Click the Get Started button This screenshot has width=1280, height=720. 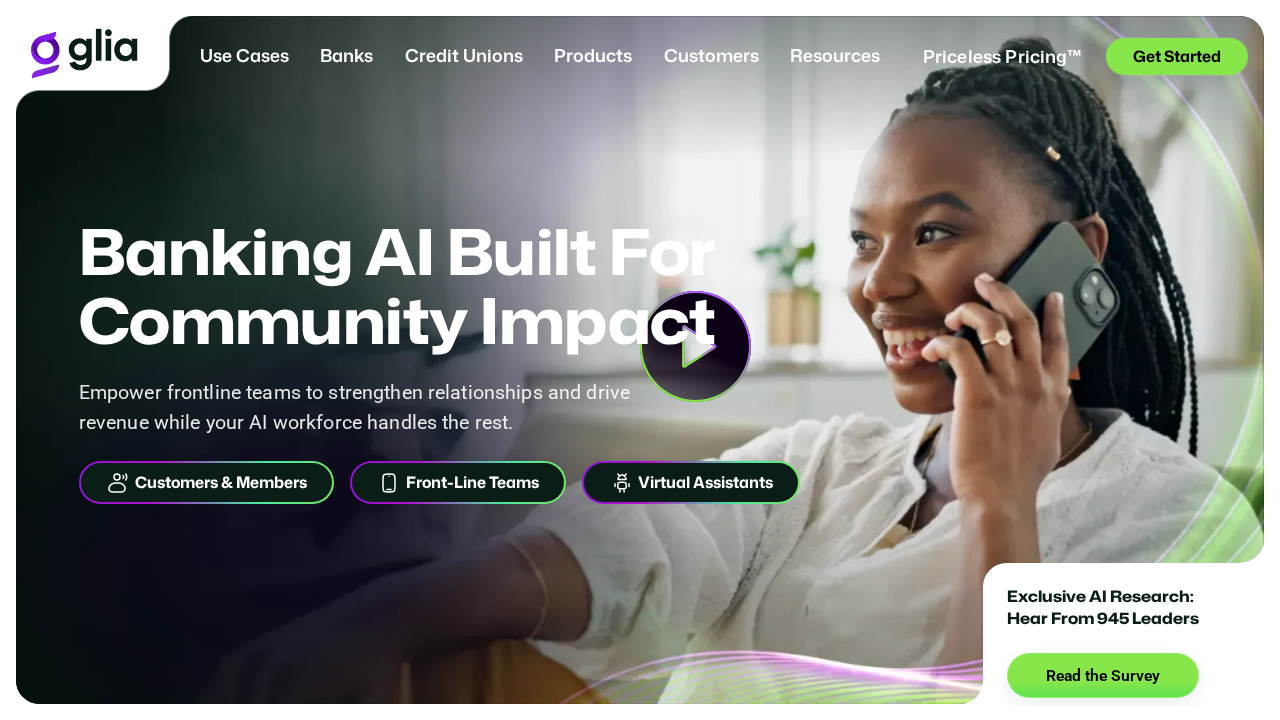[1177, 57]
